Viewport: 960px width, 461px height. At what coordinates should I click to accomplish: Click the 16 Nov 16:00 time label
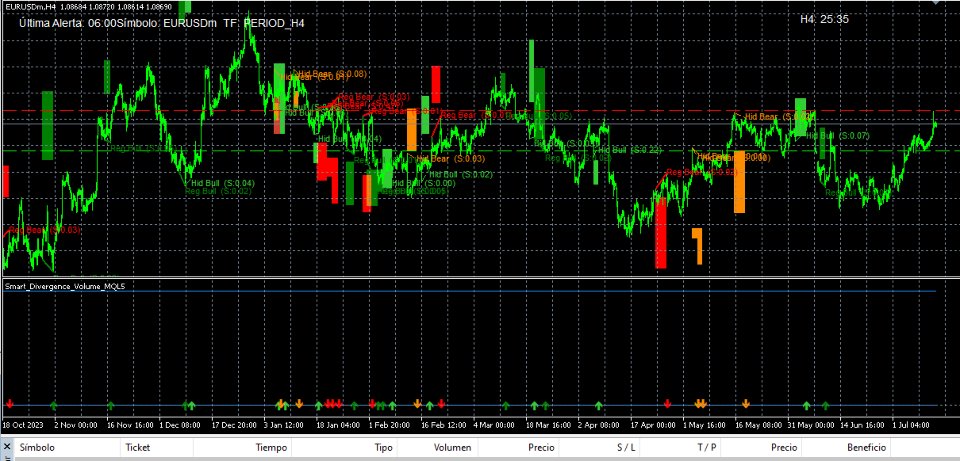point(129,424)
